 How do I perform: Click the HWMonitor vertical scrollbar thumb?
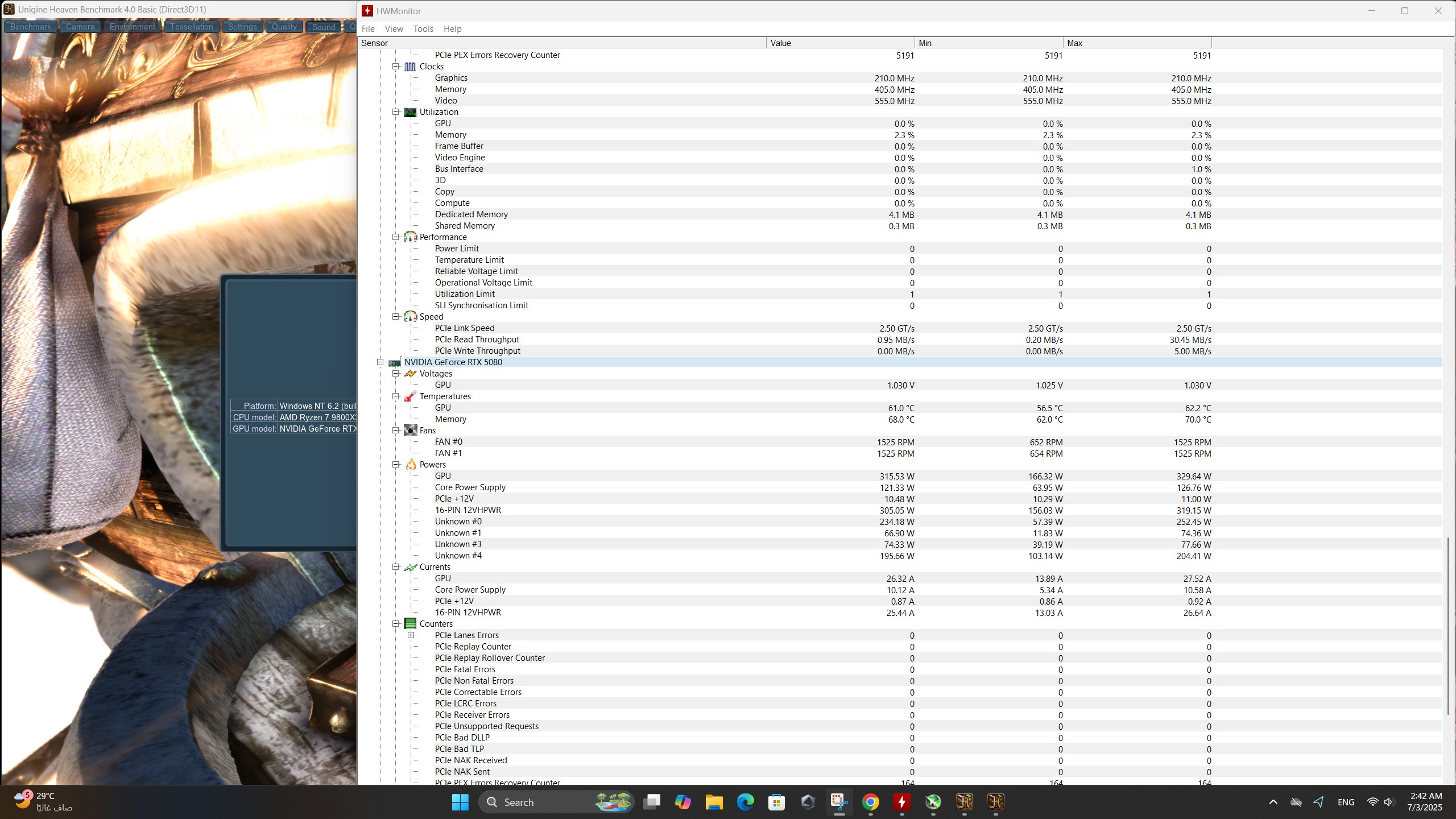pos(1448,626)
